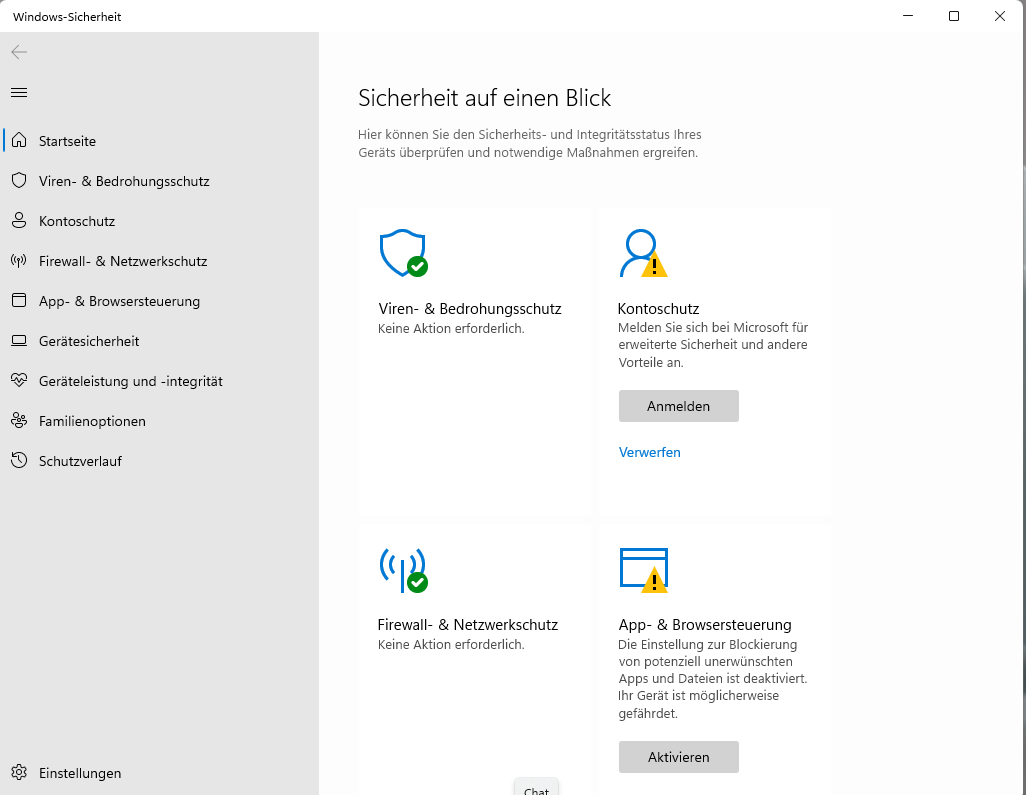Click the Kontoschutz tile icon with warning
This screenshot has height=795, width=1026.
click(x=643, y=254)
